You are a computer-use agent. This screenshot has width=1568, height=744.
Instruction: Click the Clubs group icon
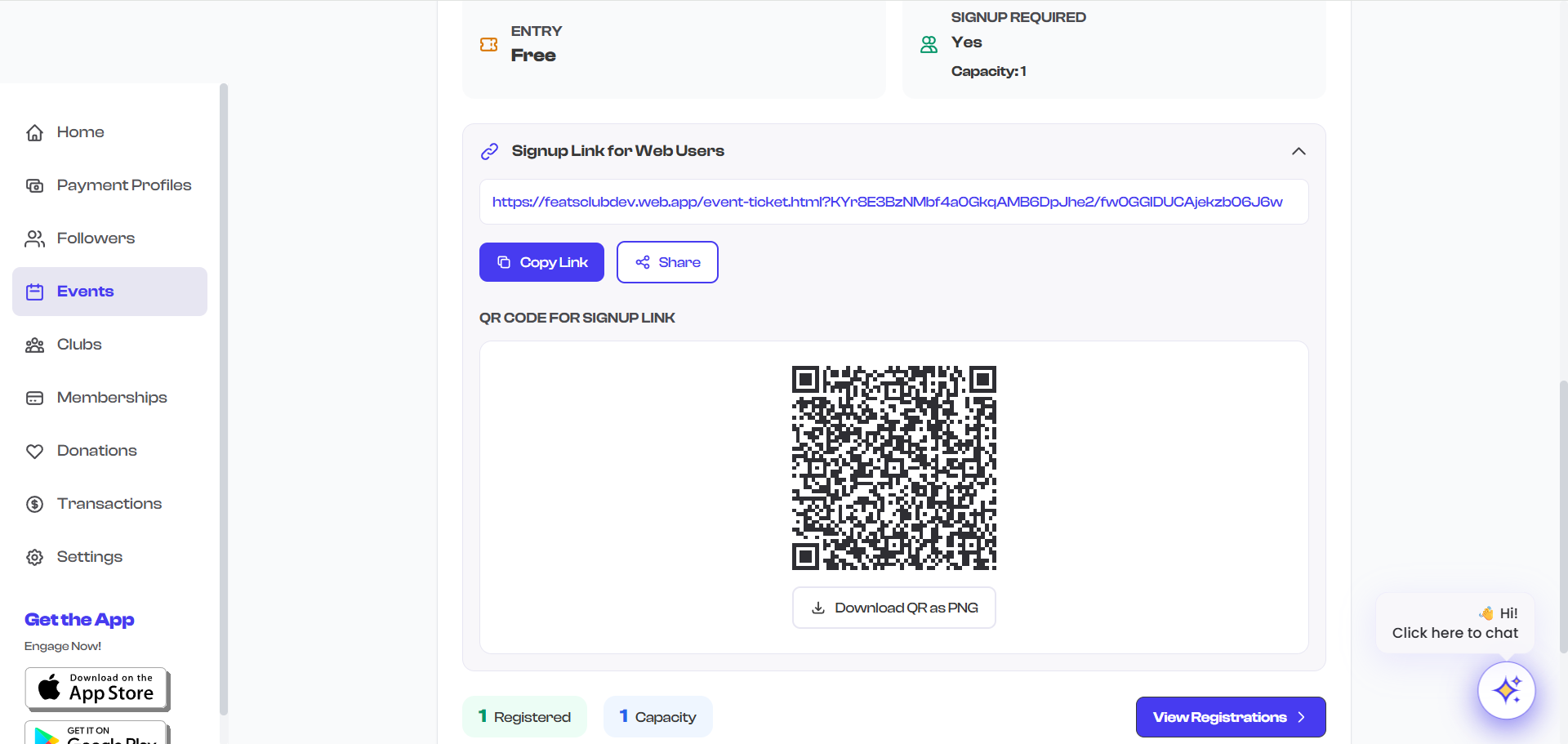[x=34, y=345]
